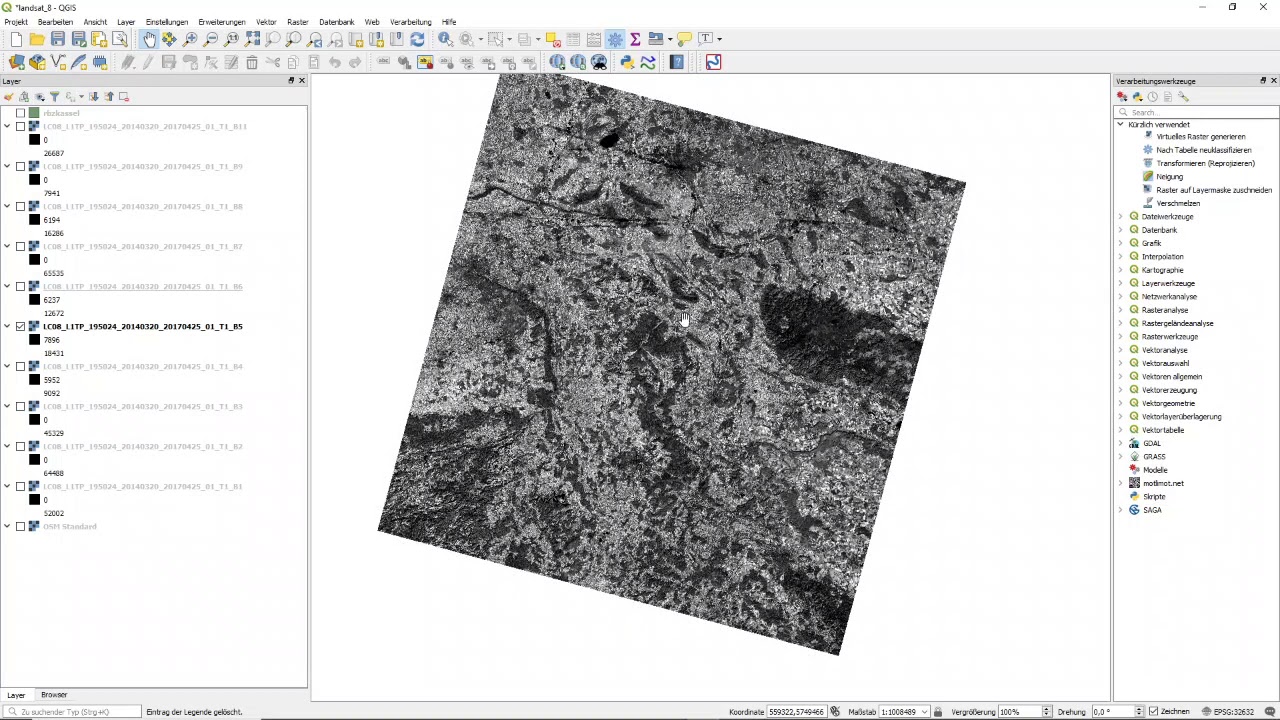
Task: Zoom to full extent
Action: point(253,39)
